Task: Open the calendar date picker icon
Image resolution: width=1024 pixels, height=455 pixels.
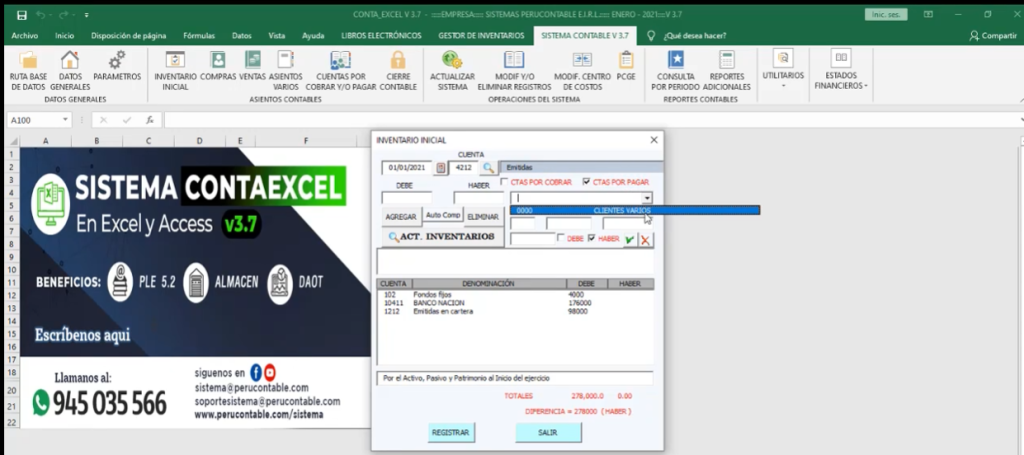Action: pos(441,168)
